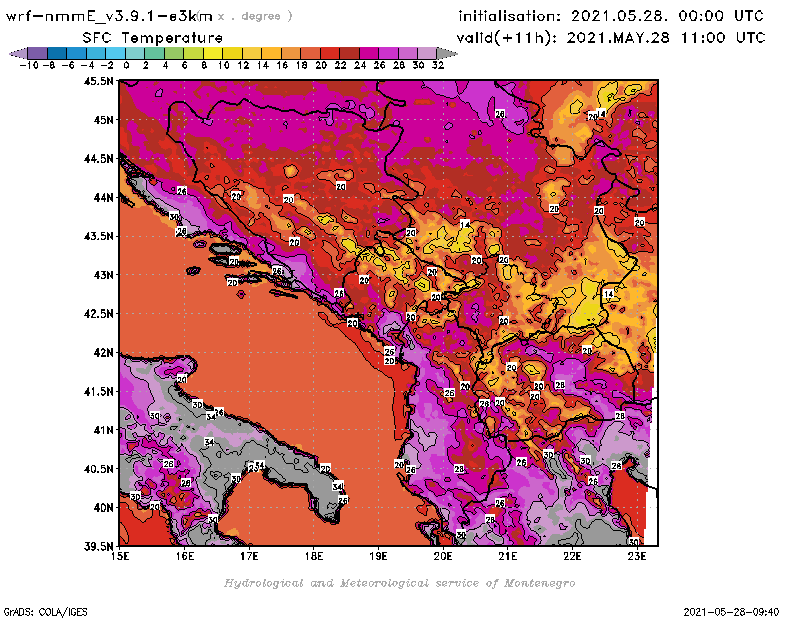Click the 43.5N latitude axis label
This screenshot has height=618, width=800.
98,236
